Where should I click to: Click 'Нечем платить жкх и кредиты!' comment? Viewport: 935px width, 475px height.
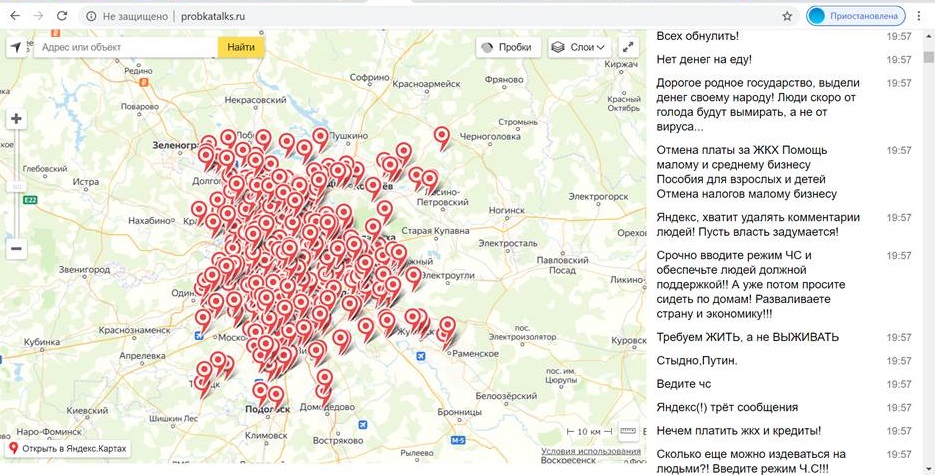pyautogui.click(x=739, y=430)
